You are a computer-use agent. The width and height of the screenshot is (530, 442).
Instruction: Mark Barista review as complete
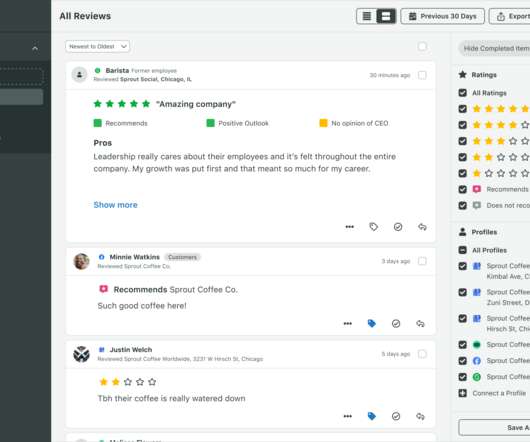click(398, 227)
